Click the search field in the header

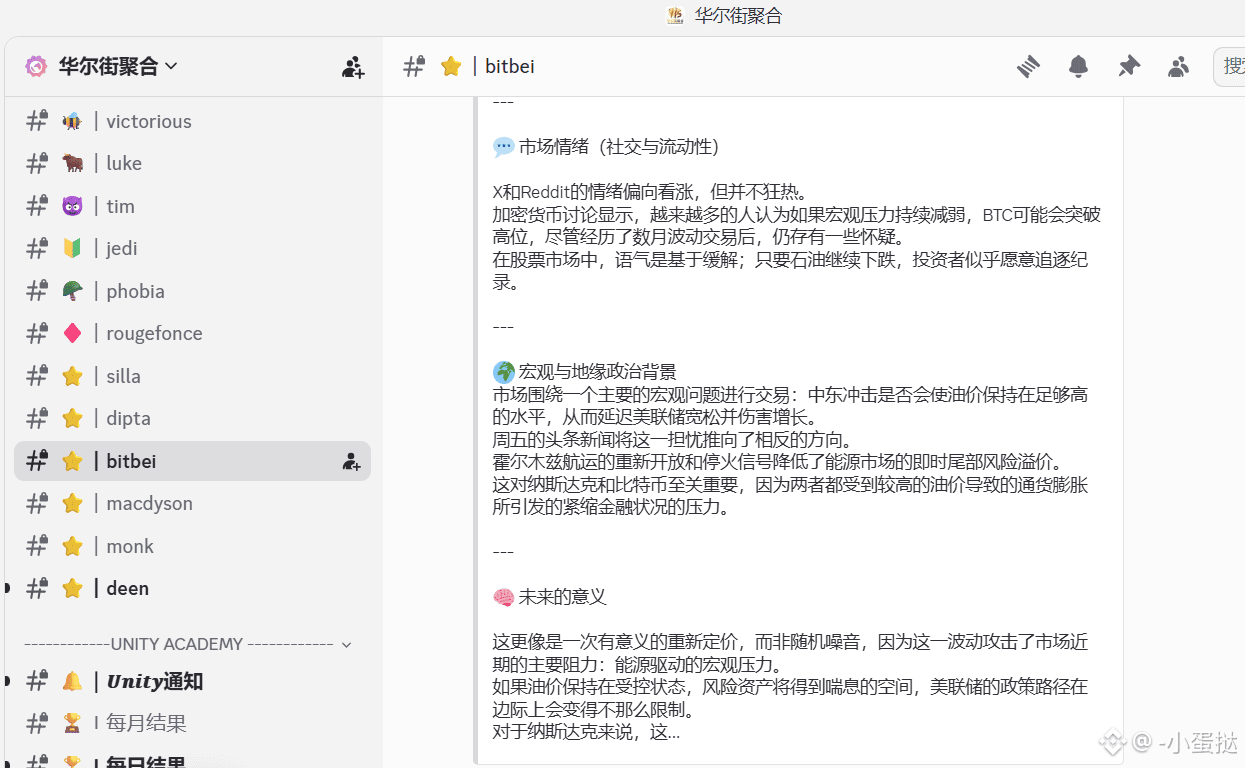coord(1229,66)
